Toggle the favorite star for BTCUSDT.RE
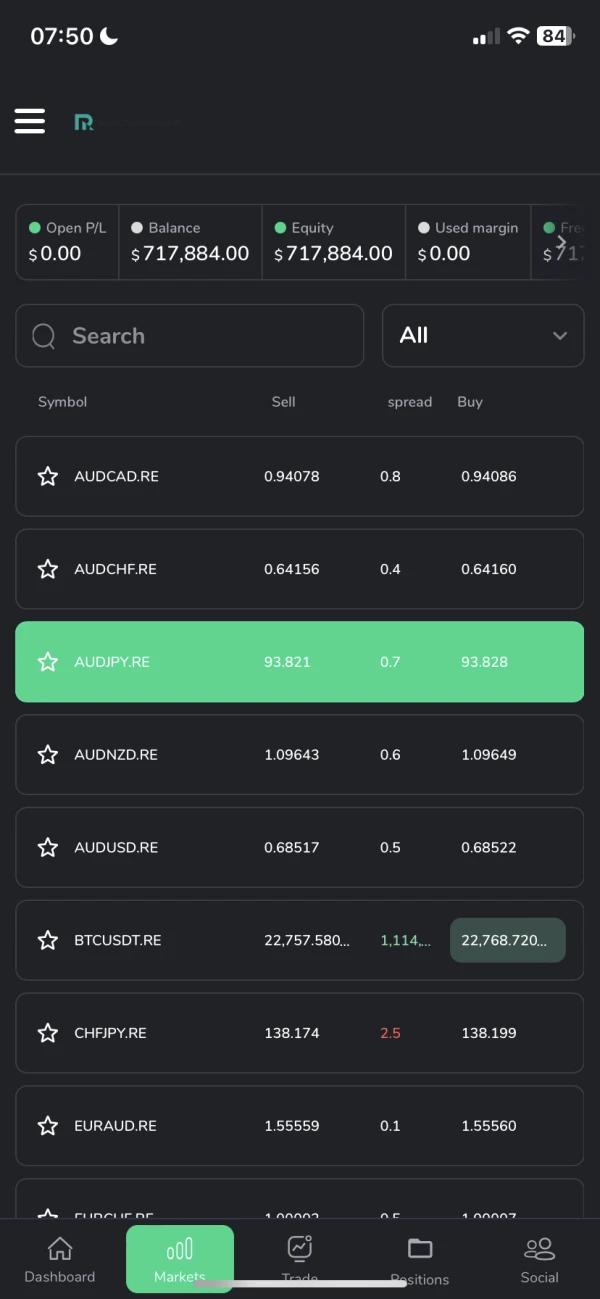Screen dimensions: 600x1299 point(47,940)
